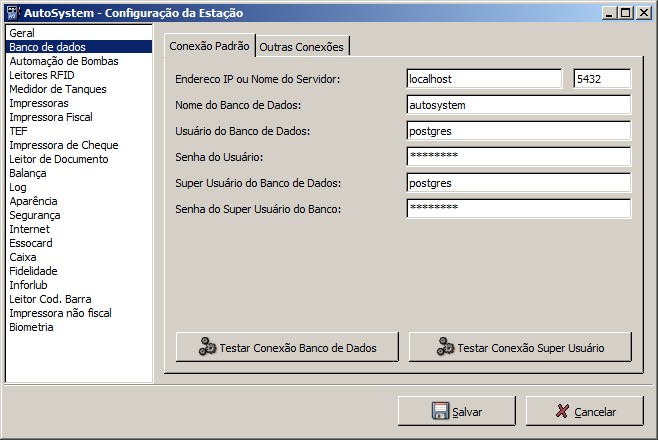This screenshot has height=440, width=658.
Task: Click the Senha do Usuário password field
Action: (518, 157)
